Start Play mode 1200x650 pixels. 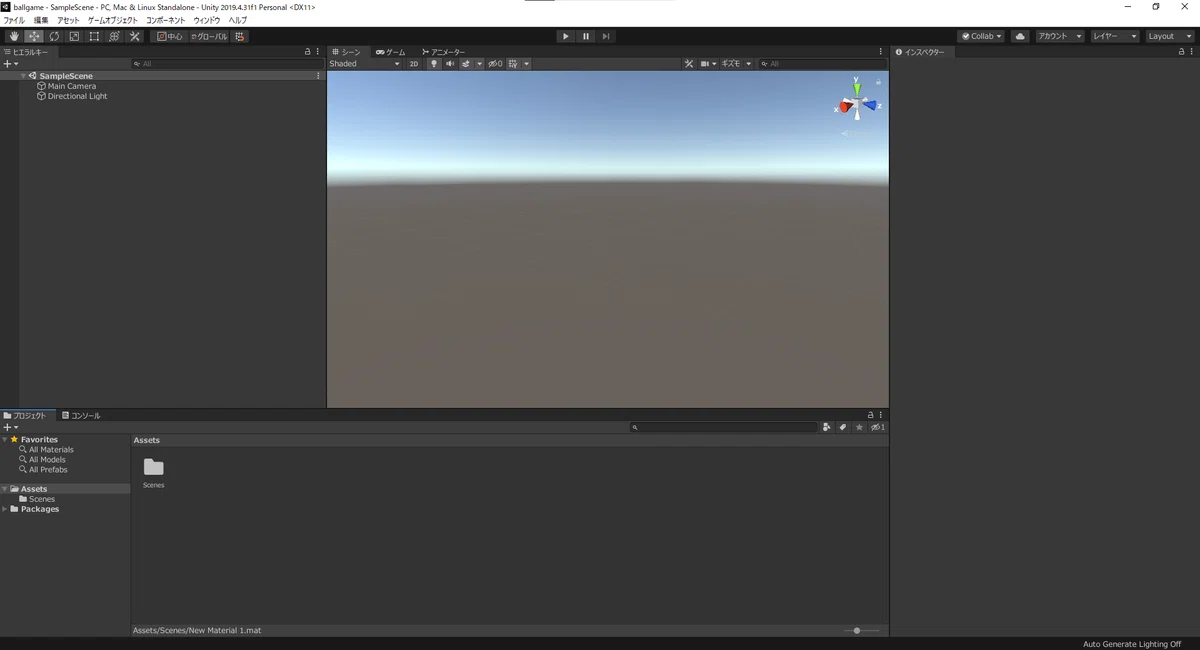(x=565, y=36)
